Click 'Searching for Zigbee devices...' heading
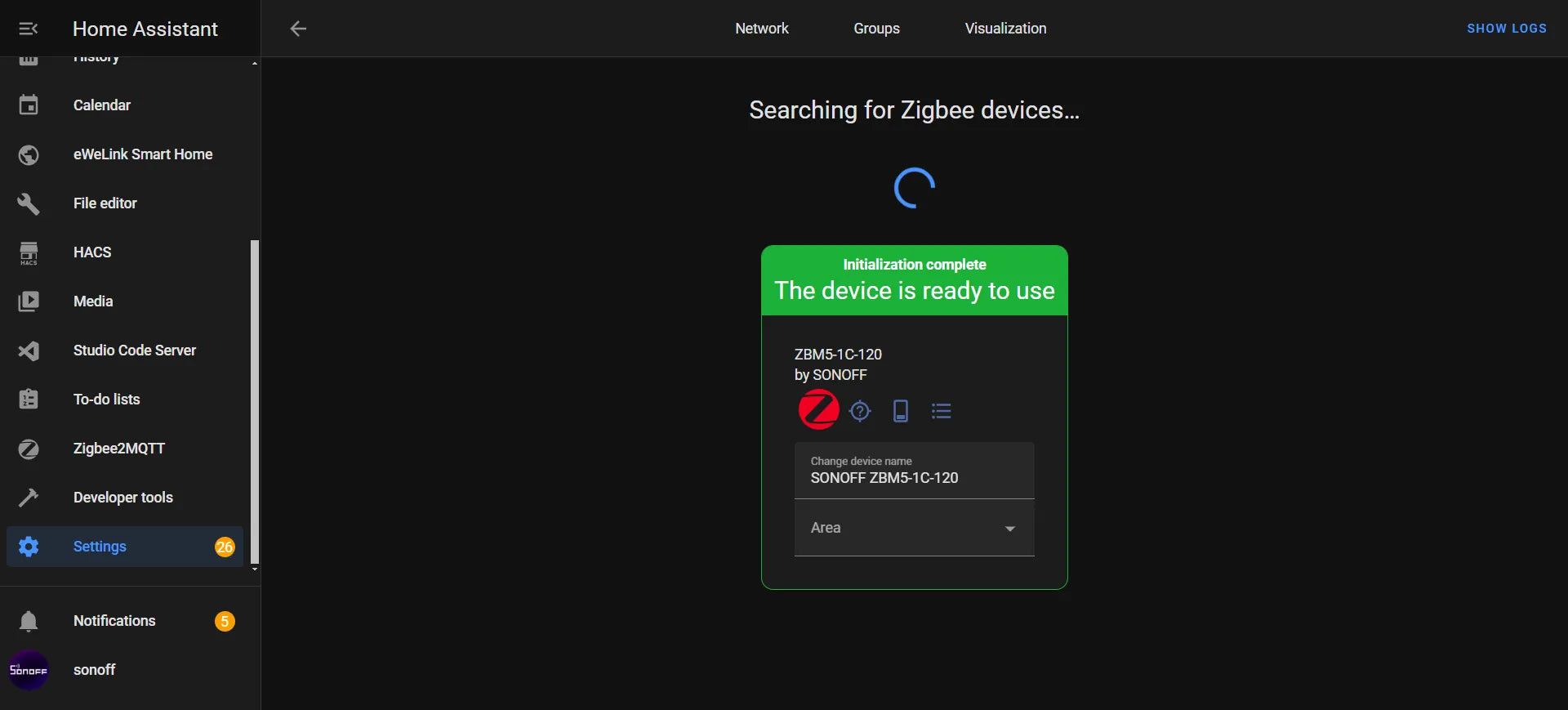Viewport: 1568px width, 710px height. tap(915, 110)
